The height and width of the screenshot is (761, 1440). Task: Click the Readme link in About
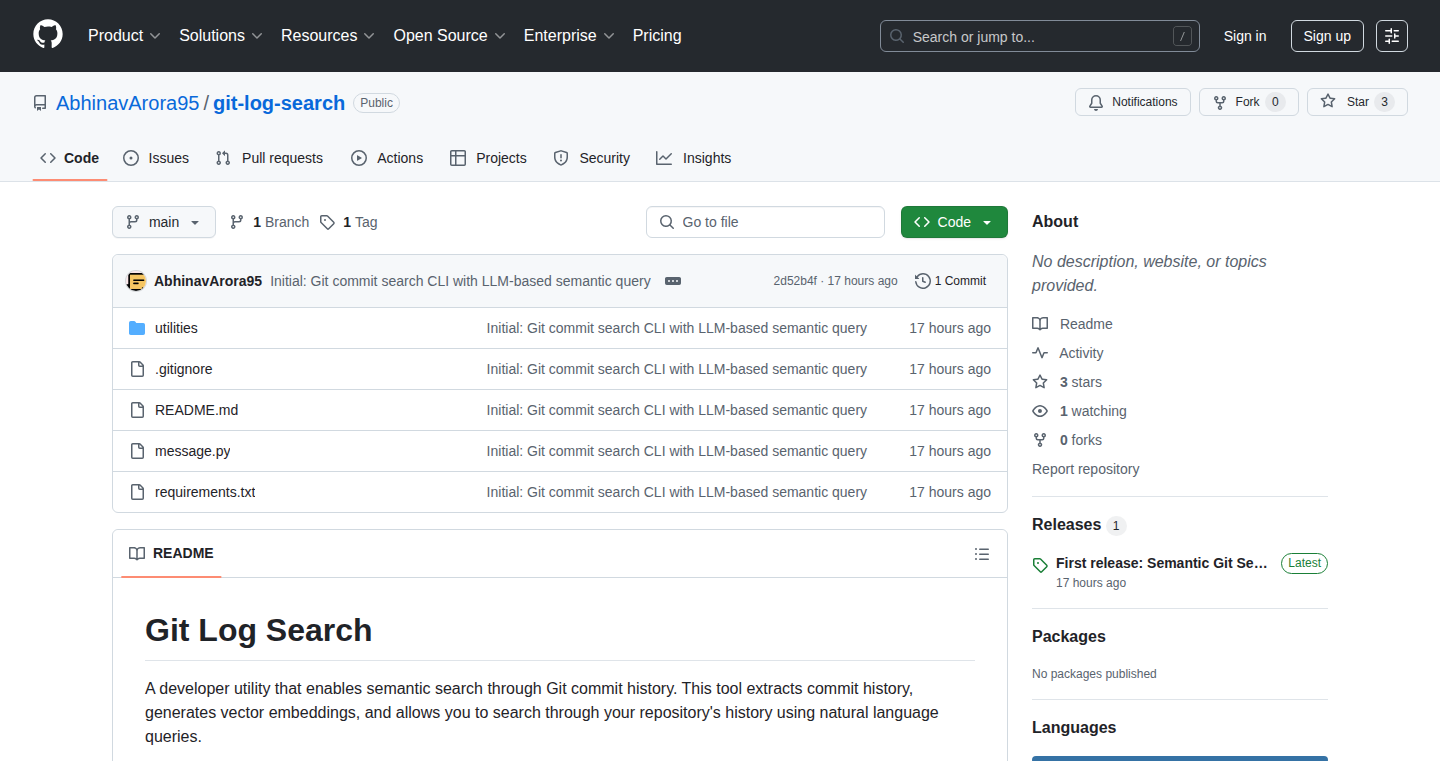point(1072,324)
